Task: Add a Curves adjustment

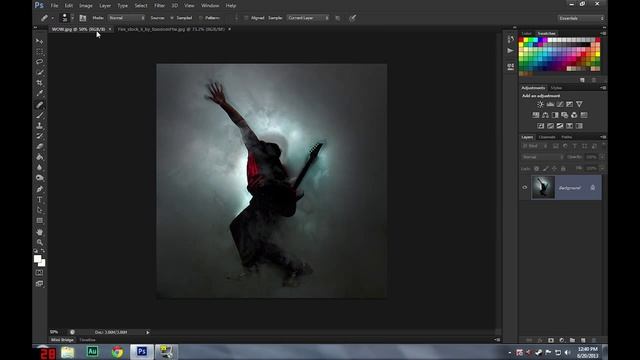Action: [x=560, y=104]
